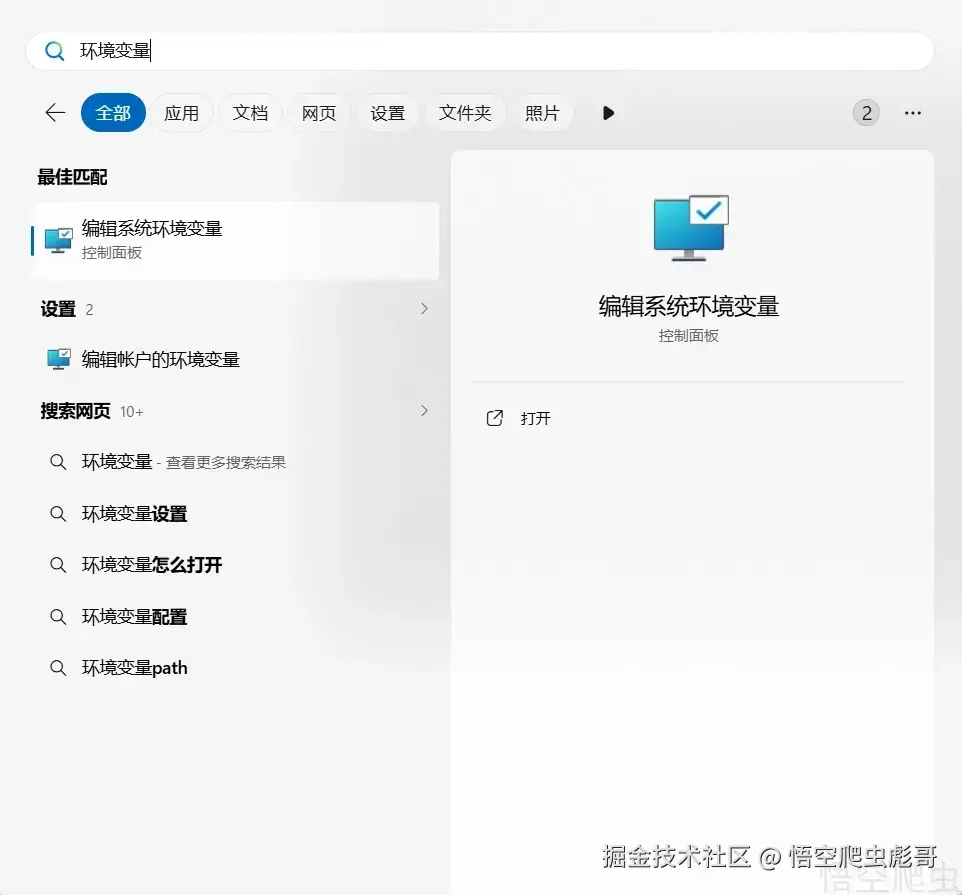Switch to the 文件夹 filter tab
The height and width of the screenshot is (895, 962).
(x=465, y=113)
